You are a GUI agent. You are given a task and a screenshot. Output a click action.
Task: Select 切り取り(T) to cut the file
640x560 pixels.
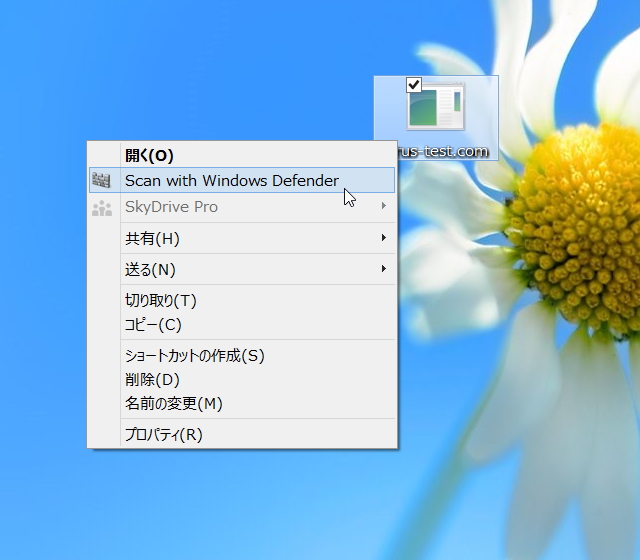pyautogui.click(x=242, y=300)
